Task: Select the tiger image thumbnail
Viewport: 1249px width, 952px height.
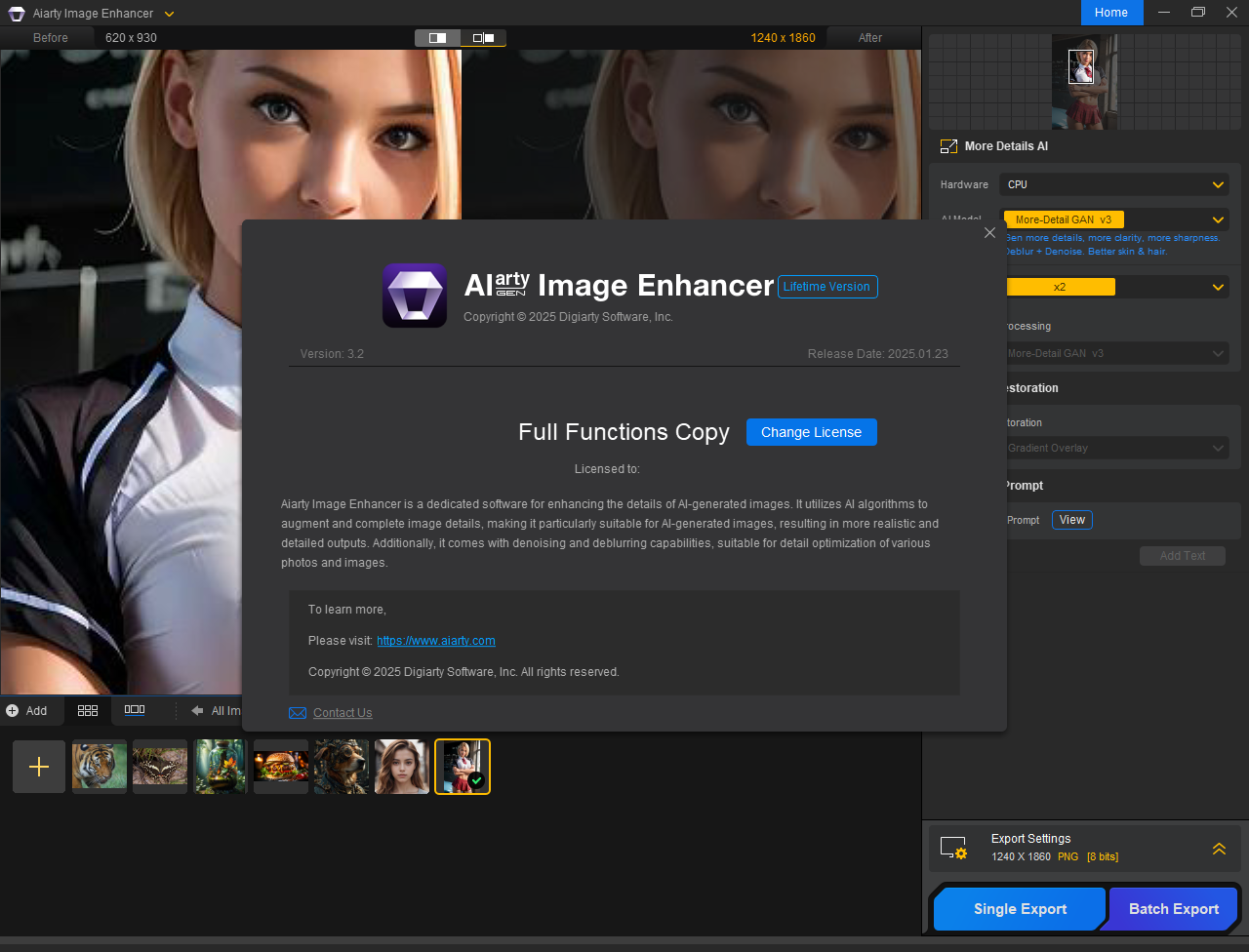Action: click(x=100, y=767)
